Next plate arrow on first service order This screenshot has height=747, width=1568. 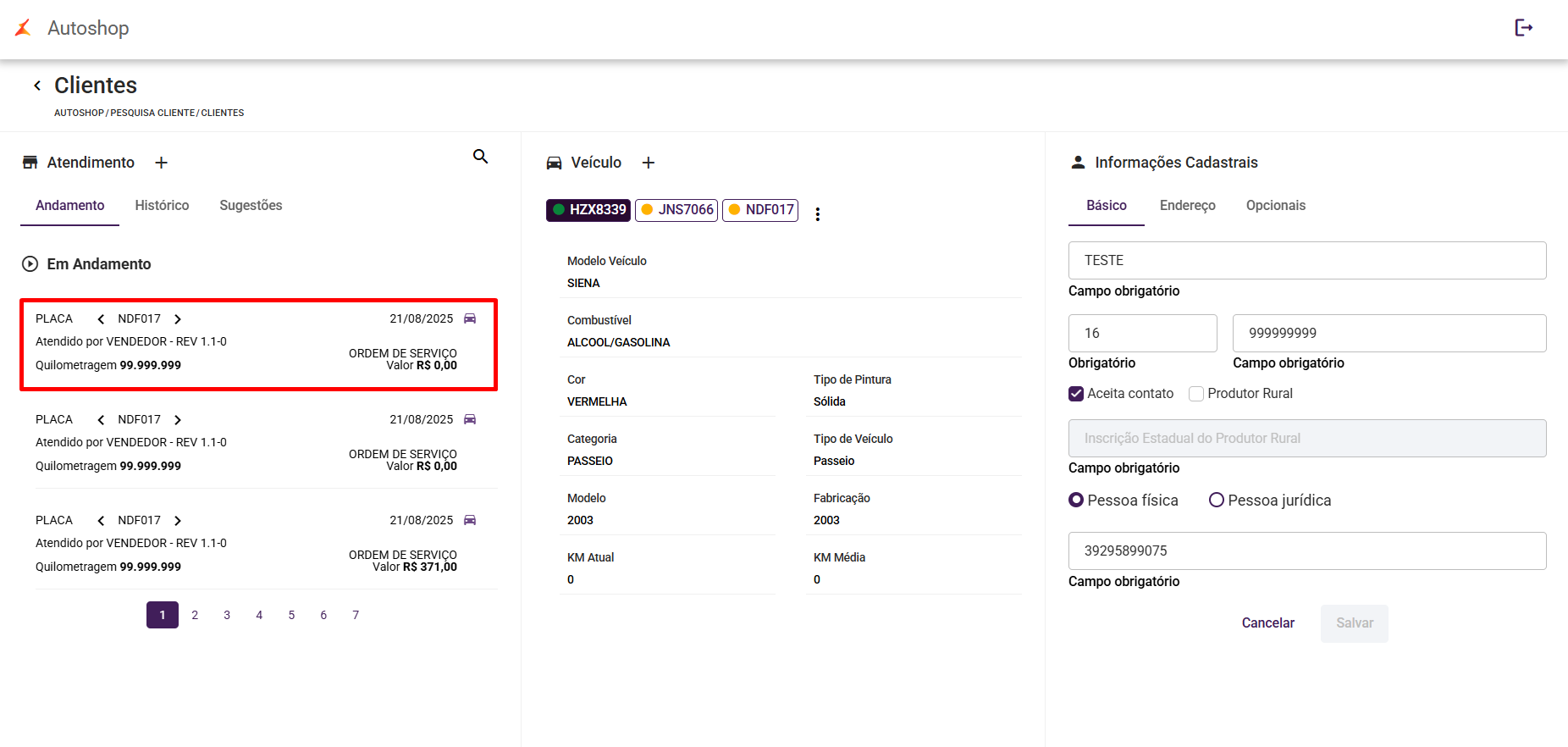(x=178, y=319)
